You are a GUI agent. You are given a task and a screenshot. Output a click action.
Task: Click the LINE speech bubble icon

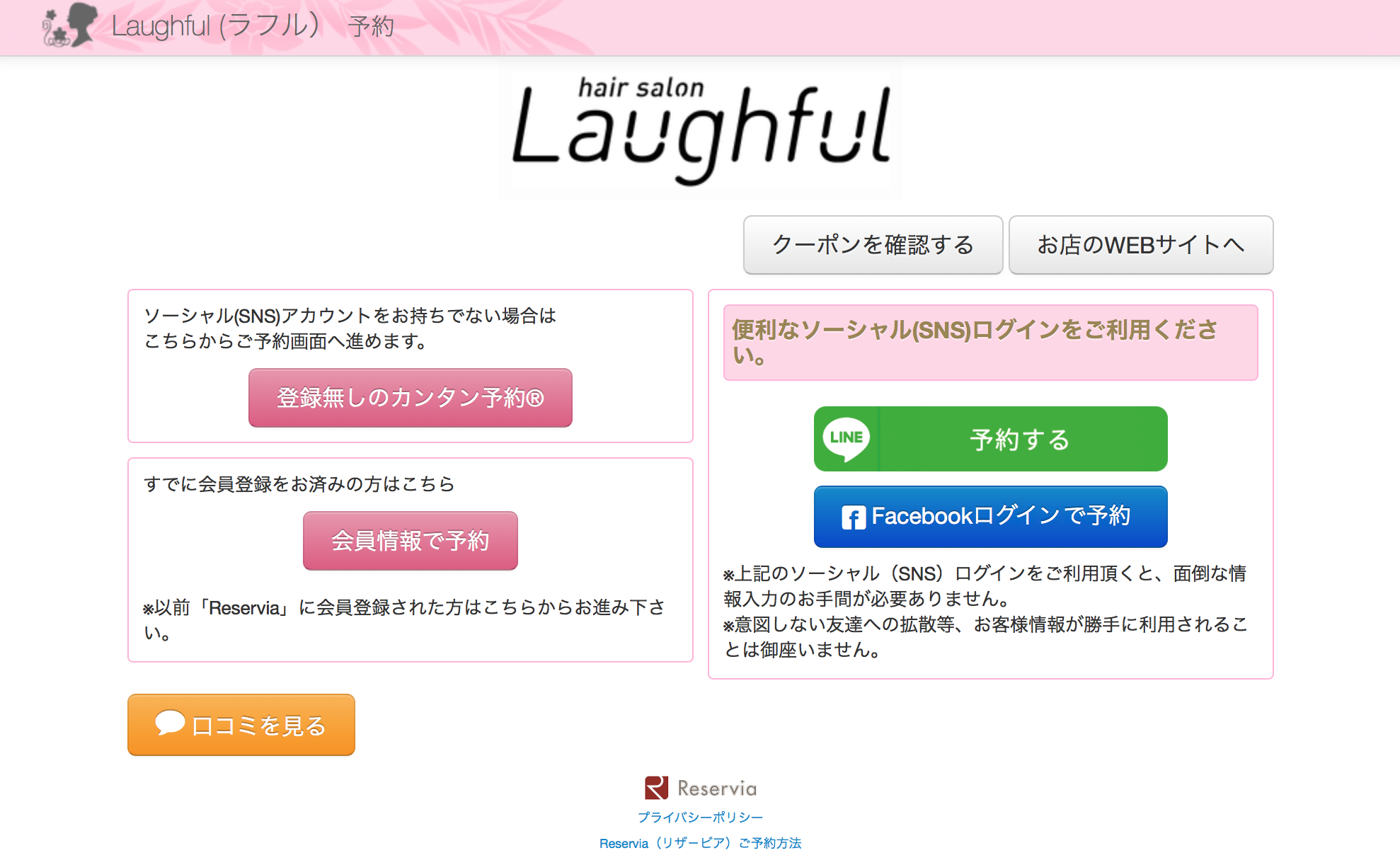click(847, 439)
